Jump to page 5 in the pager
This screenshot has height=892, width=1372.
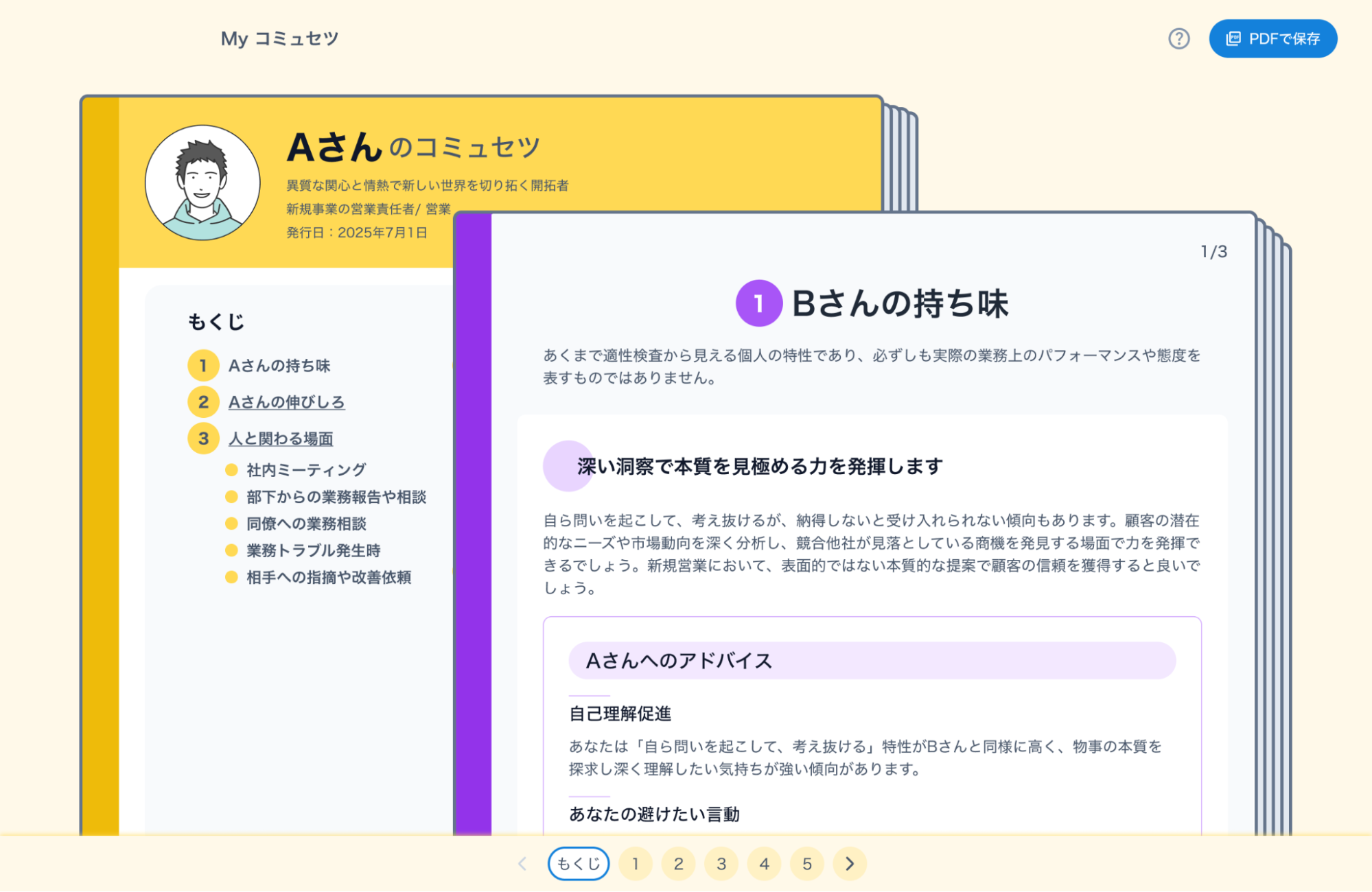pyautogui.click(x=807, y=864)
